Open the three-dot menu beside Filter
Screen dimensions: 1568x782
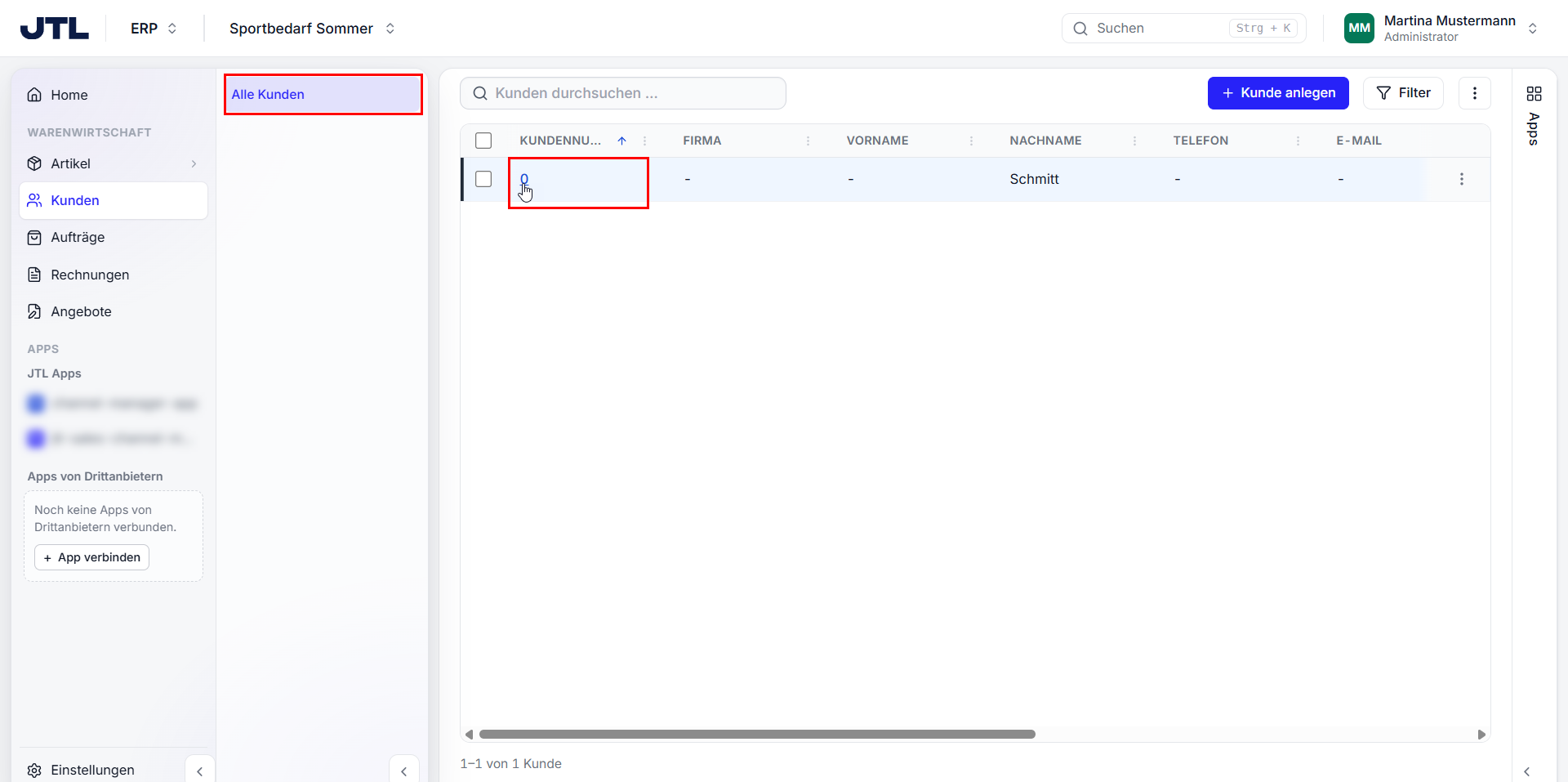[x=1474, y=93]
